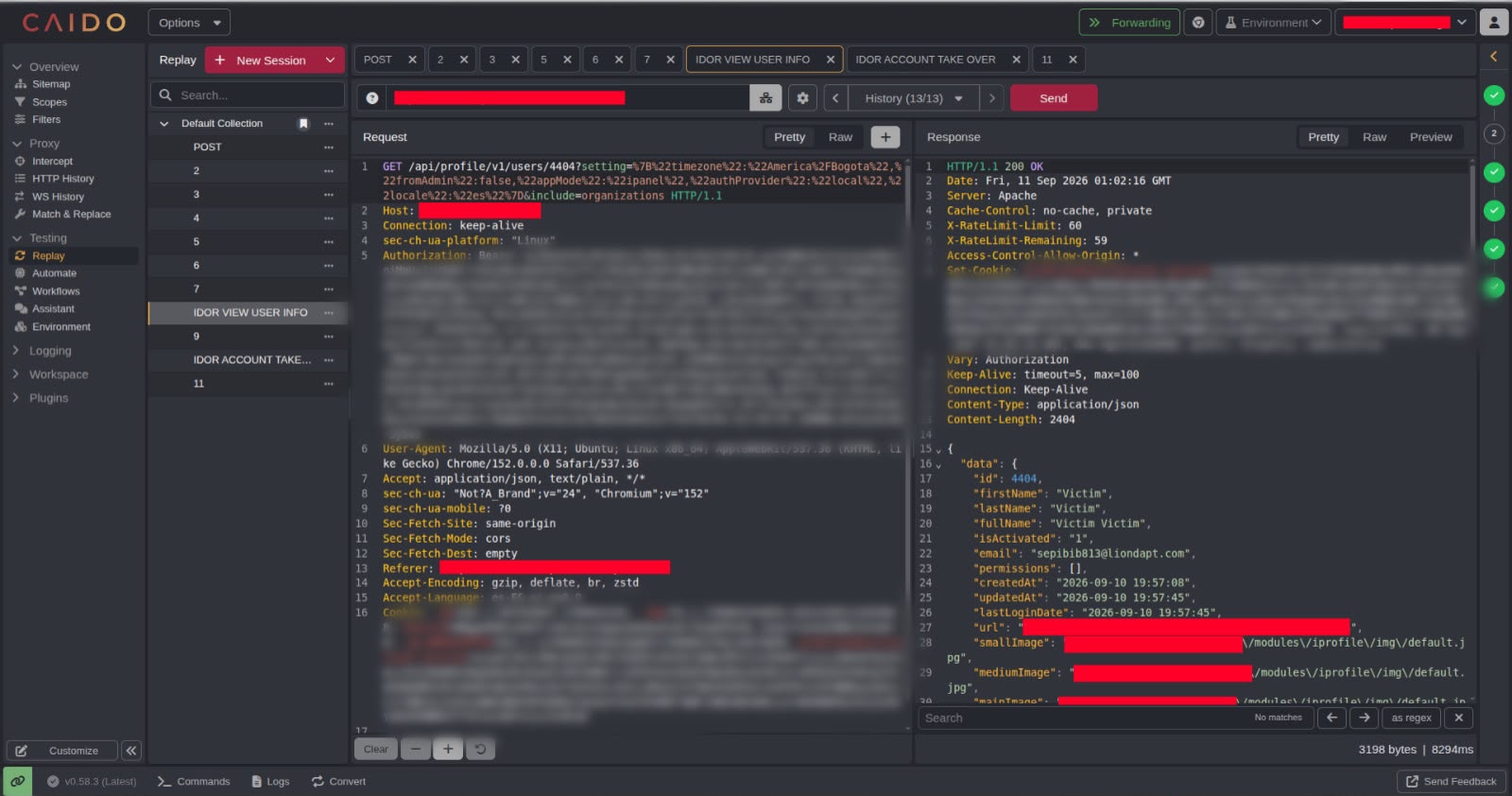
Task: Open the question mark help icon by URL field
Action: click(372, 98)
